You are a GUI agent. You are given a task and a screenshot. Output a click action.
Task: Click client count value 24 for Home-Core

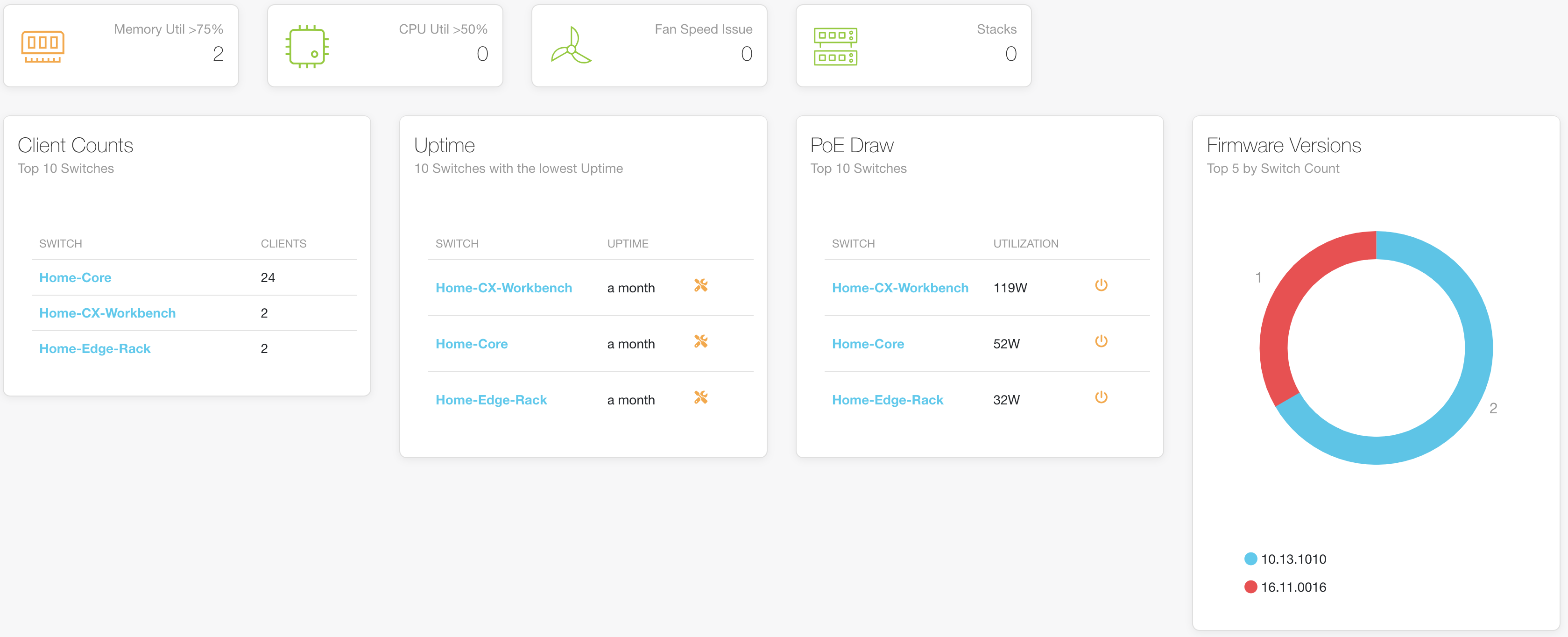(x=268, y=278)
